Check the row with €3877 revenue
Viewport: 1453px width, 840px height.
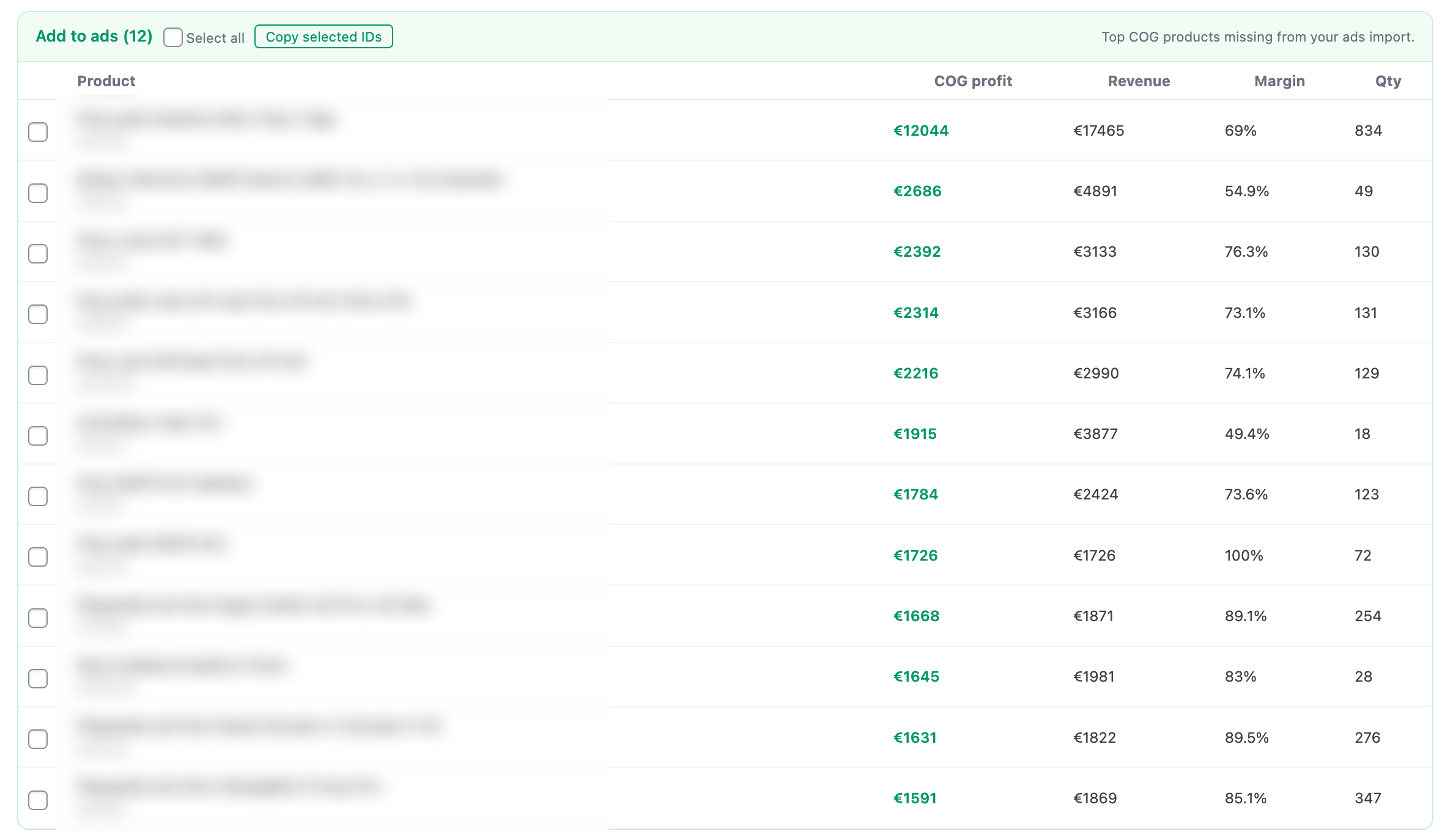(37, 435)
